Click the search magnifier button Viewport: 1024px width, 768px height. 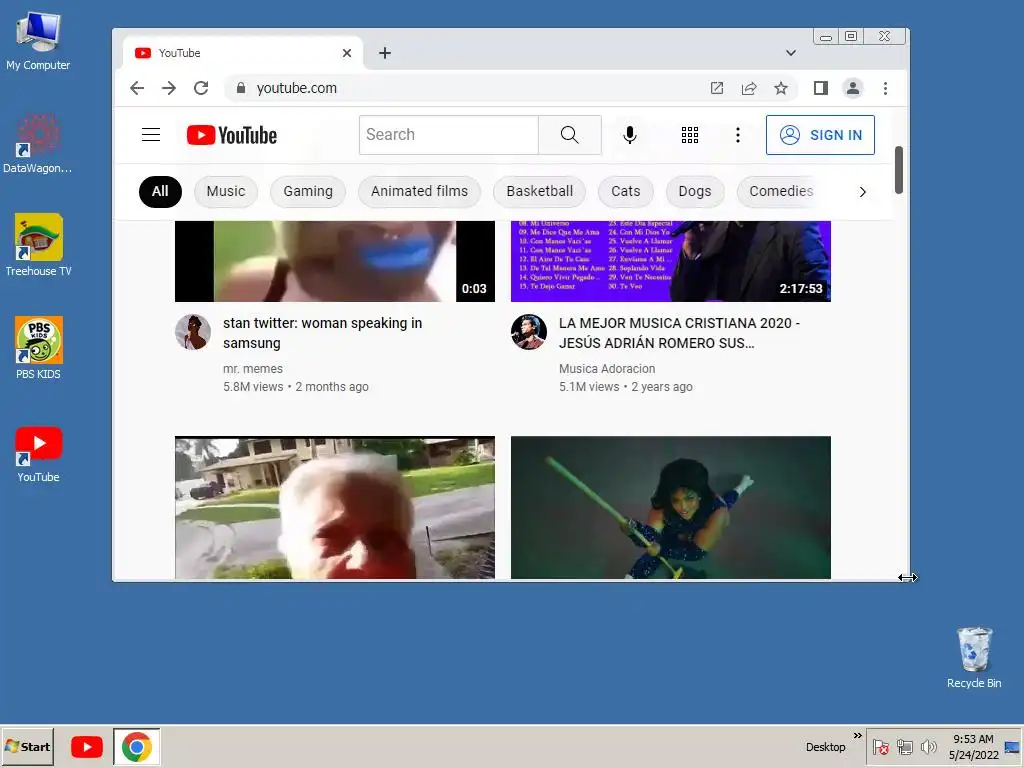click(569, 135)
